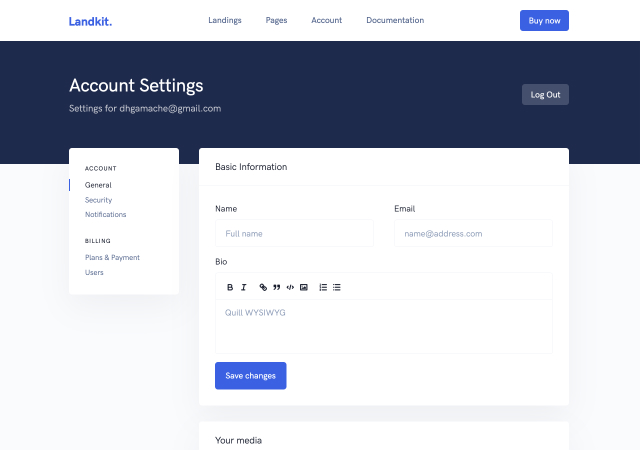Focus the Email address input field
640x451 pixels.
(473, 233)
